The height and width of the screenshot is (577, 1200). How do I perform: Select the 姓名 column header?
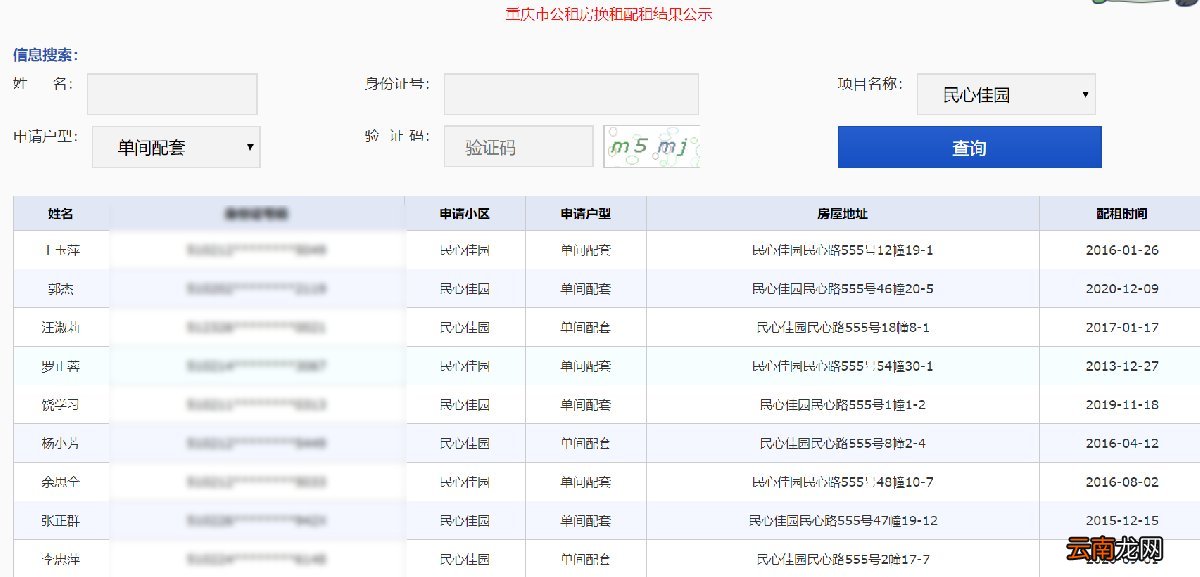(x=62, y=212)
